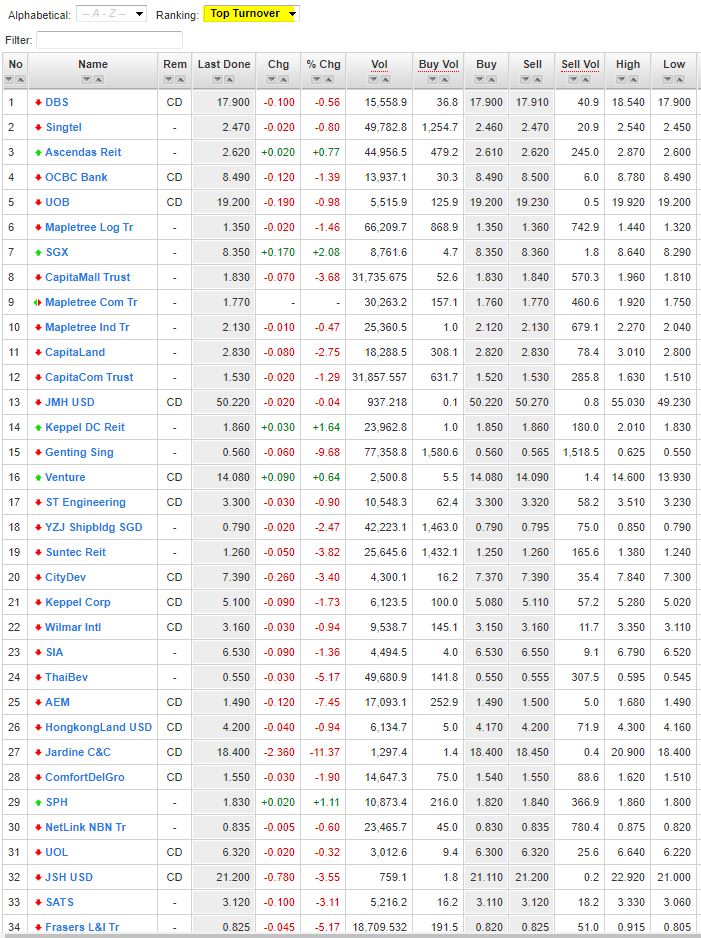The width and height of the screenshot is (701, 938).
Task: Open the CapitaMall Trust link
Action: (x=88, y=278)
